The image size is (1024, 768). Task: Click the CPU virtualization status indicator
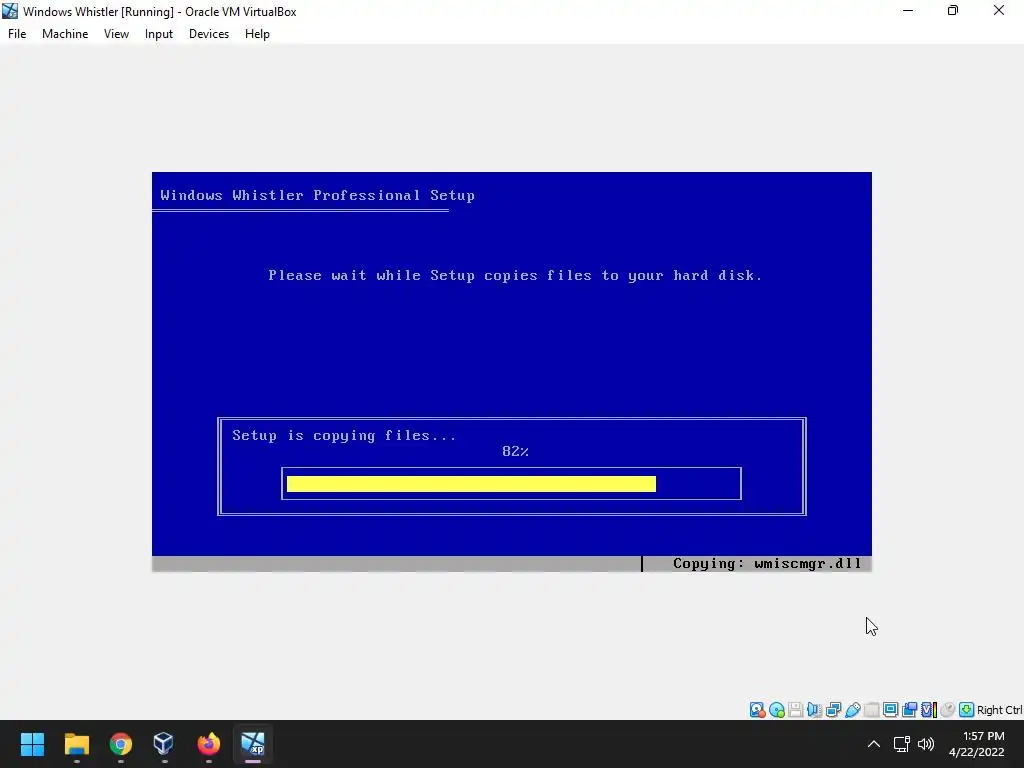click(928, 710)
